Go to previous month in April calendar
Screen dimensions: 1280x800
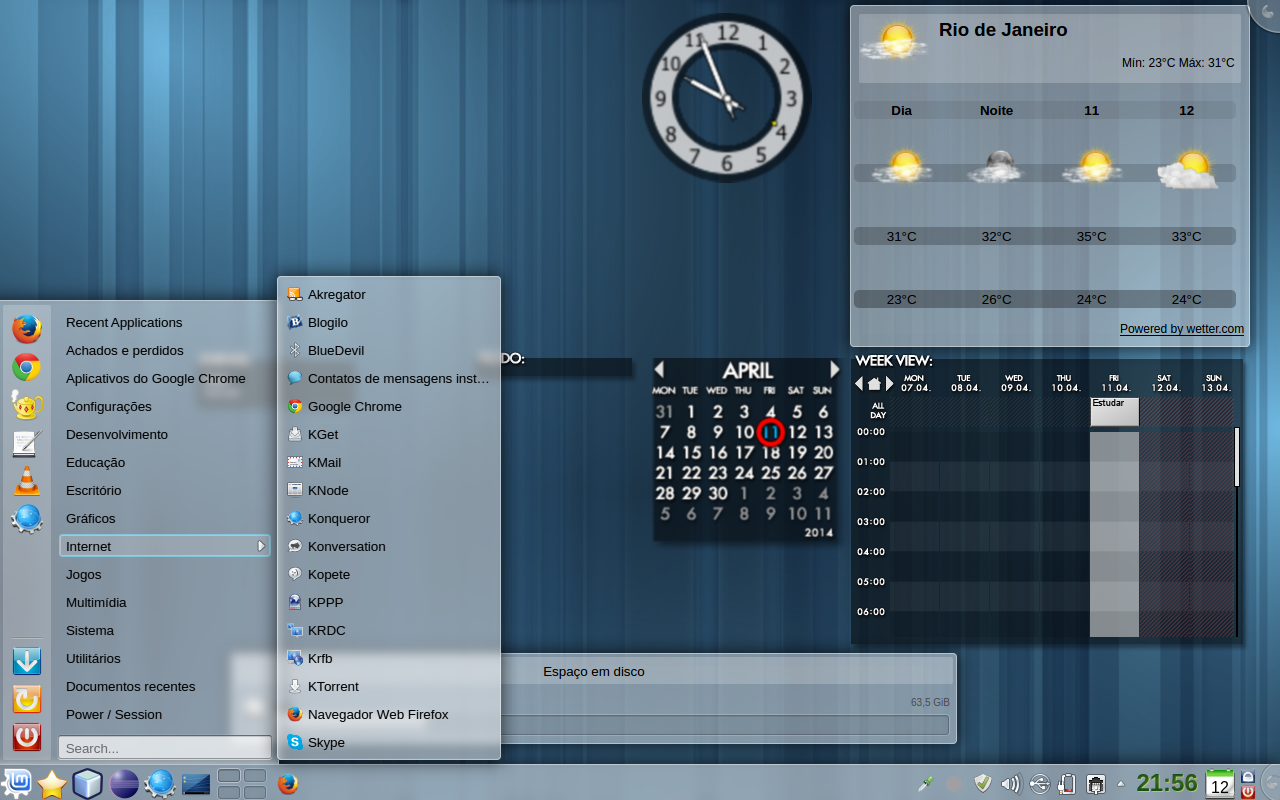(x=659, y=370)
